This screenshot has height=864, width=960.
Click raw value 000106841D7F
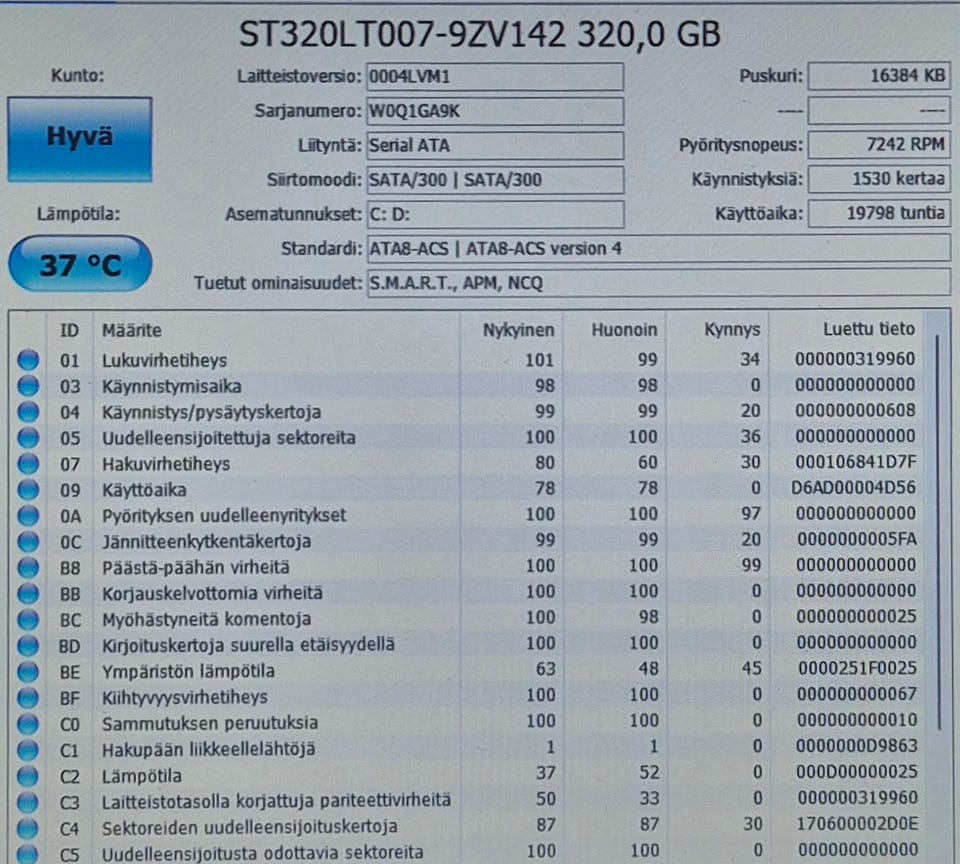click(855, 462)
